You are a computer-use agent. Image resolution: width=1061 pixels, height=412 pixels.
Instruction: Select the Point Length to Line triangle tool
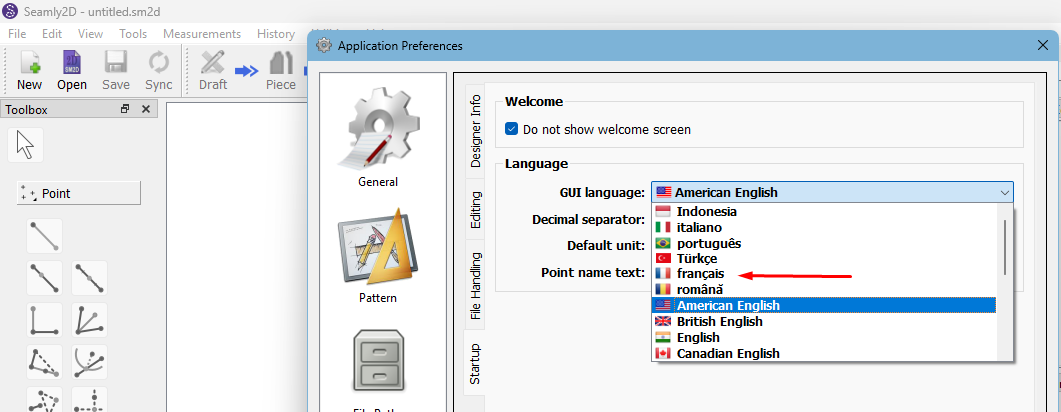point(44,362)
